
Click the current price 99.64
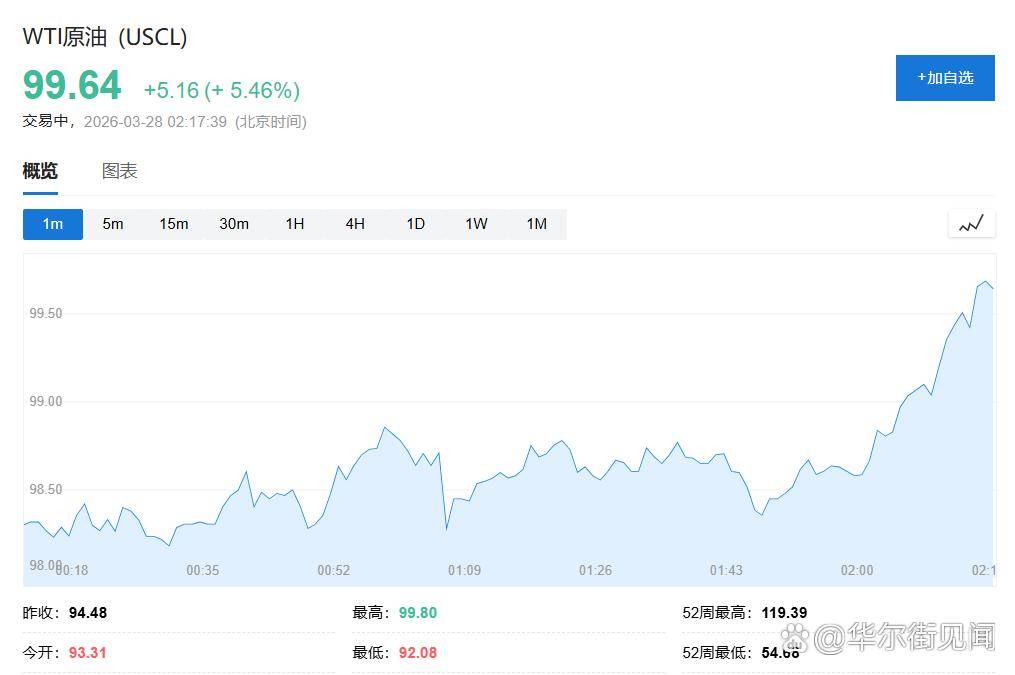[72, 86]
